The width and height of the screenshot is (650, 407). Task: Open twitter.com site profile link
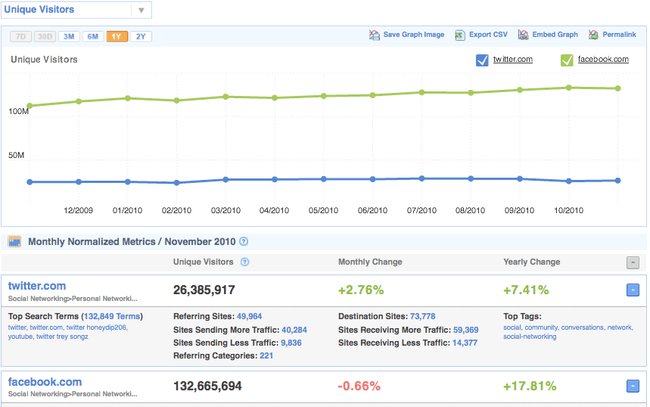(x=37, y=286)
